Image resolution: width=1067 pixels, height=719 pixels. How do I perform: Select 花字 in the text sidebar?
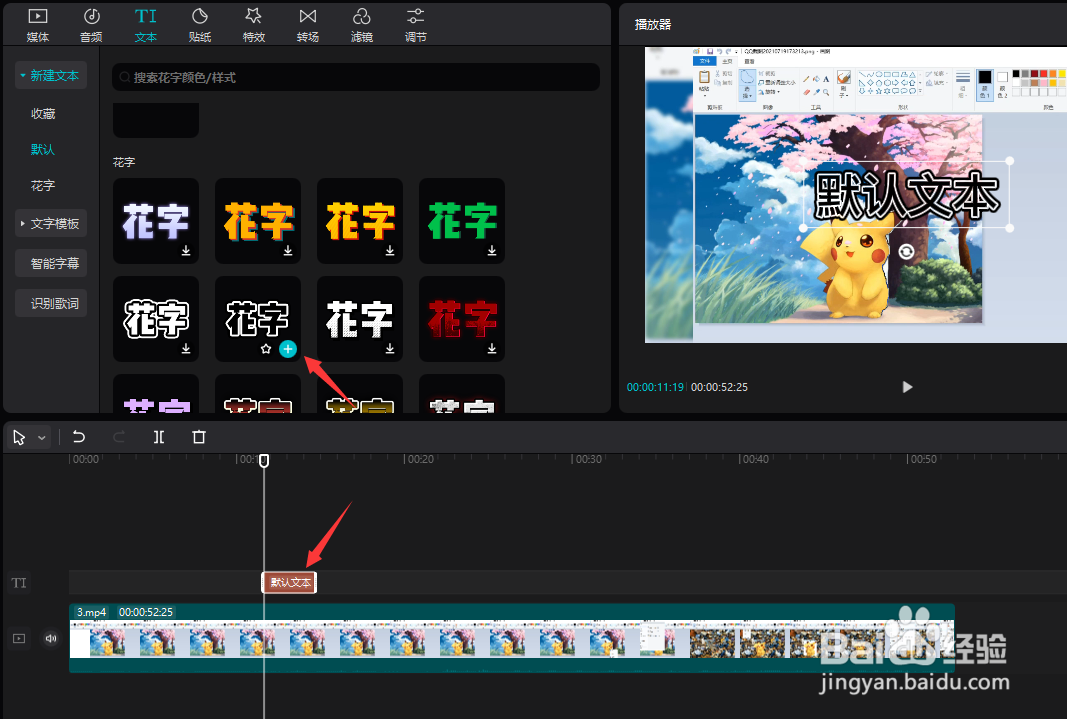pyautogui.click(x=43, y=185)
